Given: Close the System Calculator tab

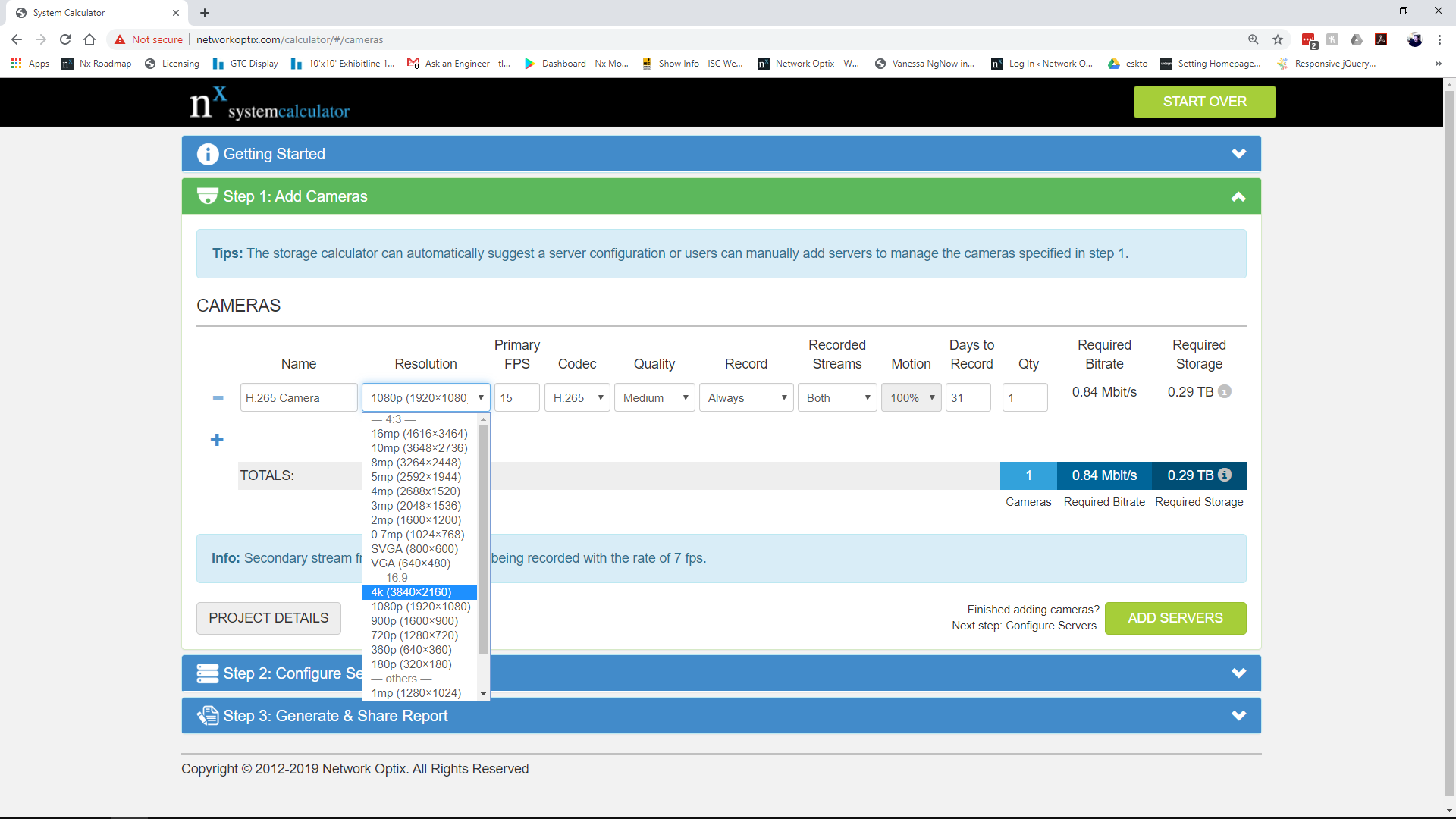Looking at the screenshot, I should 175,13.
